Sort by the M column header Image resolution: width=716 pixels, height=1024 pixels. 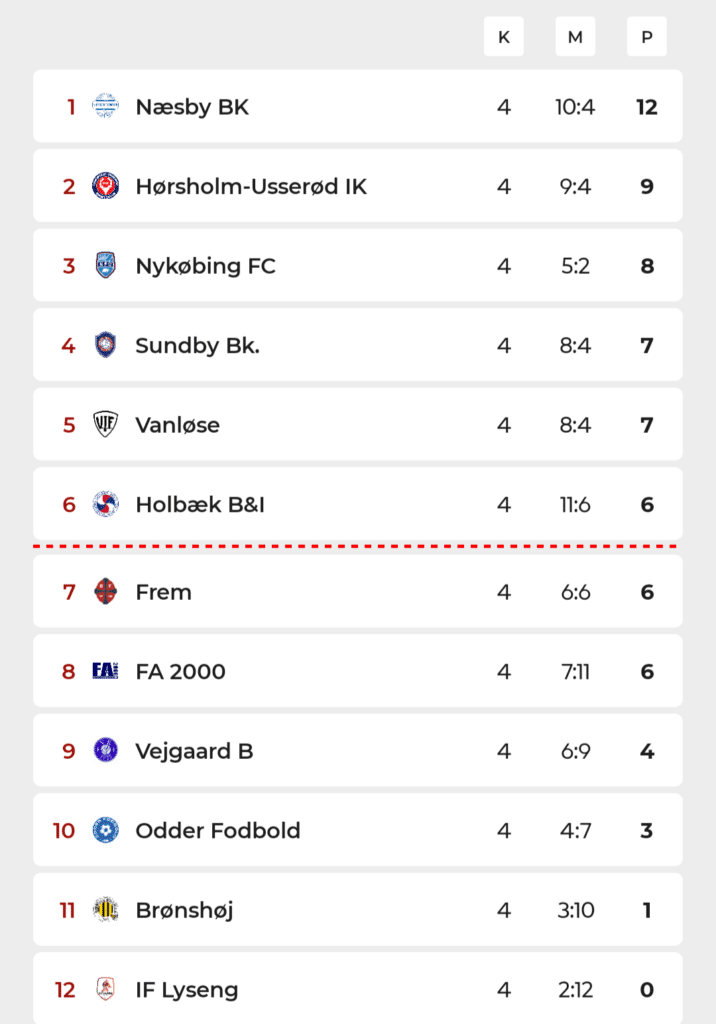point(575,37)
